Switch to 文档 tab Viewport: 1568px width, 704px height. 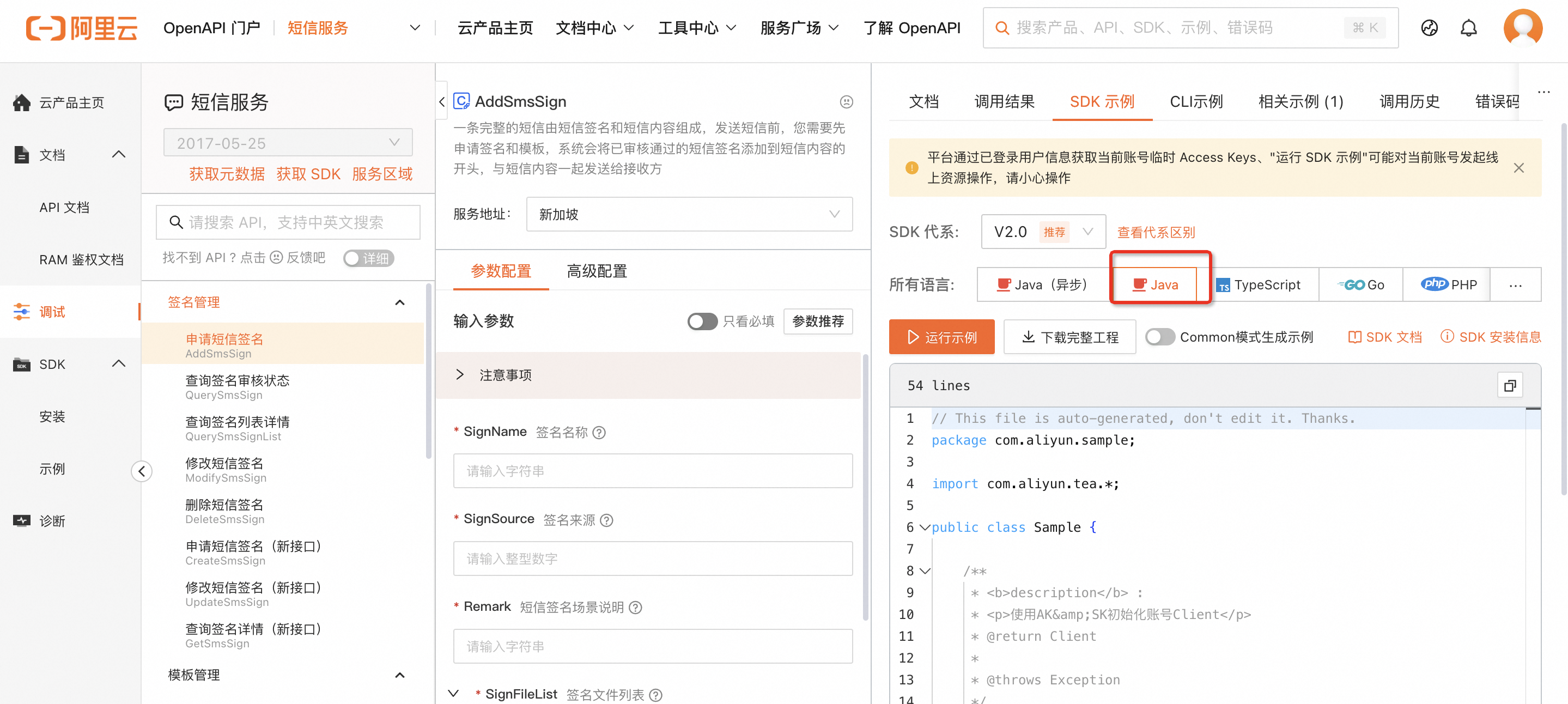pos(923,102)
